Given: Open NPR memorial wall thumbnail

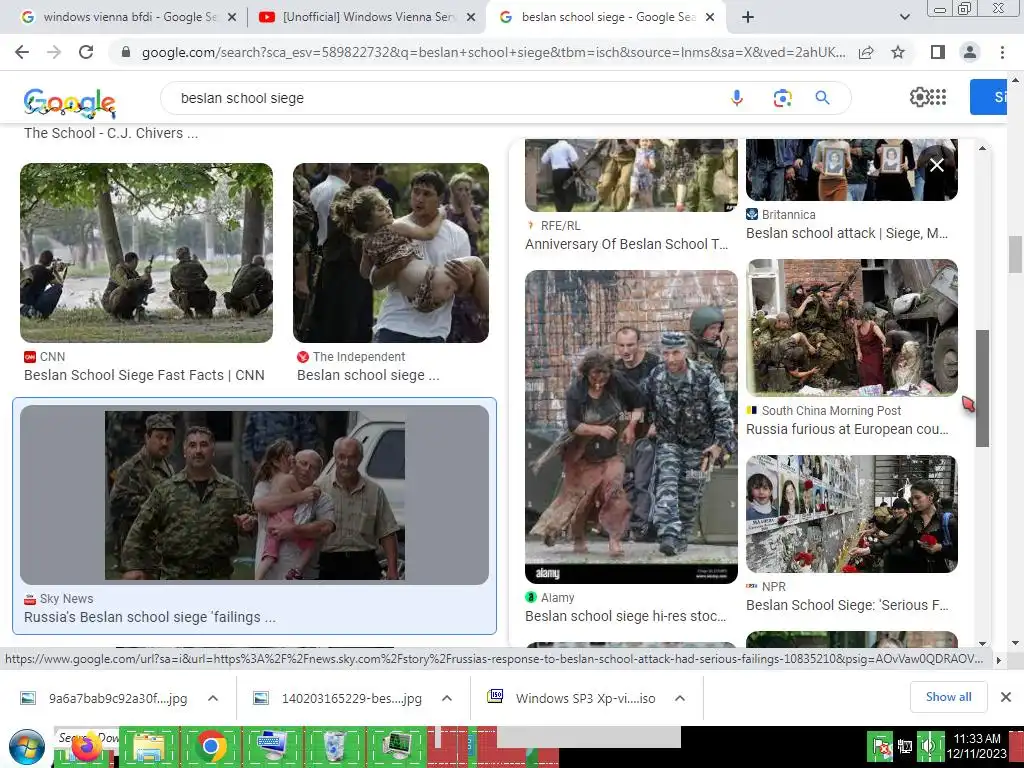Looking at the screenshot, I should pyautogui.click(x=852, y=514).
